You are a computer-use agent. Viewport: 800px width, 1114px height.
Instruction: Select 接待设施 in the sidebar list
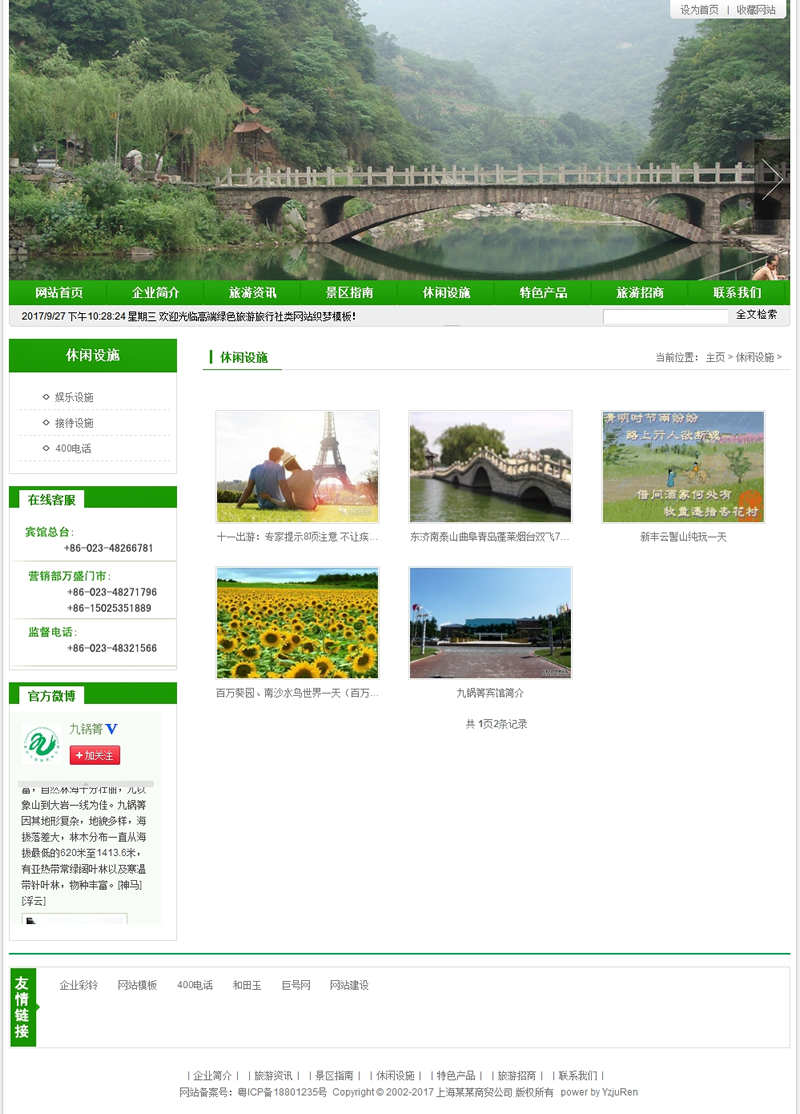(x=74, y=423)
